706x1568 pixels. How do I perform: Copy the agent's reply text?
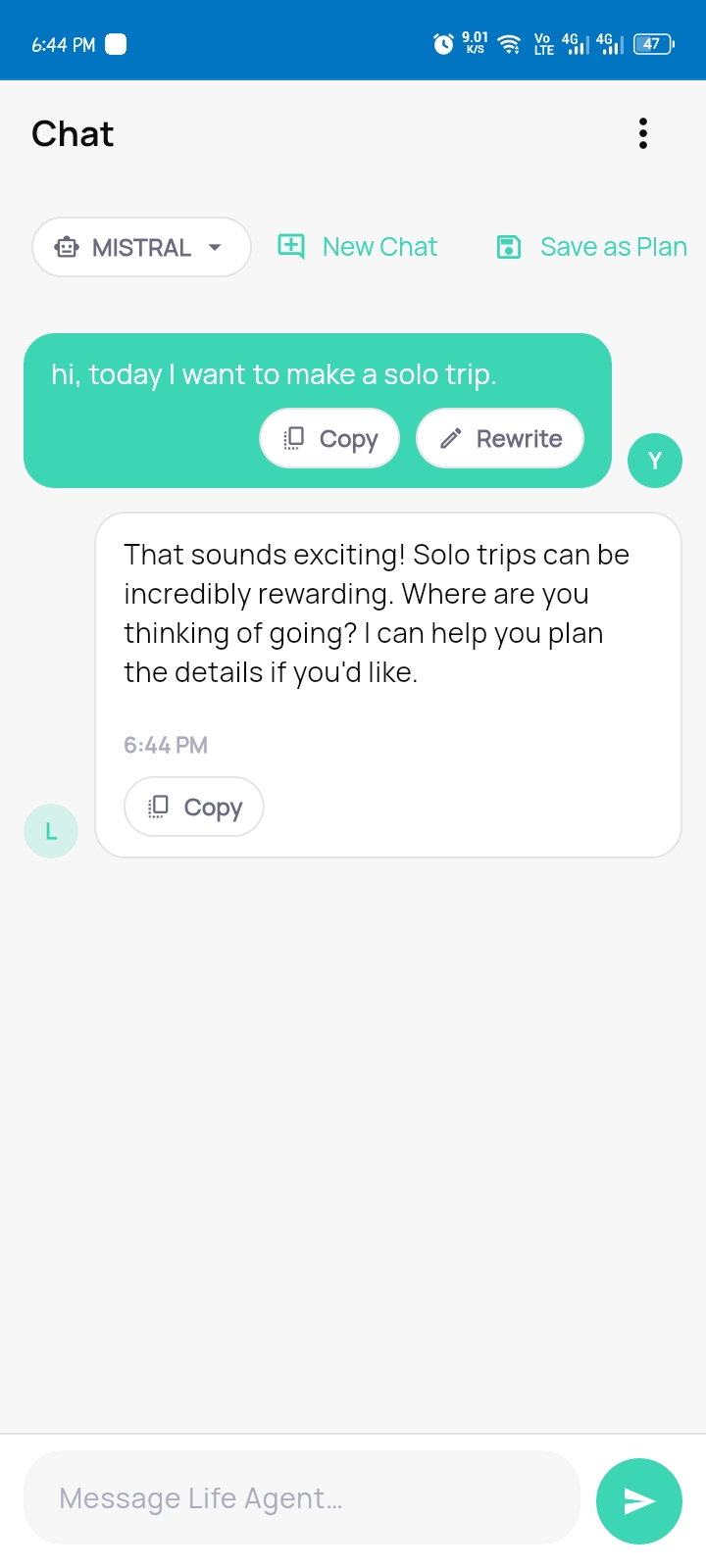click(194, 807)
